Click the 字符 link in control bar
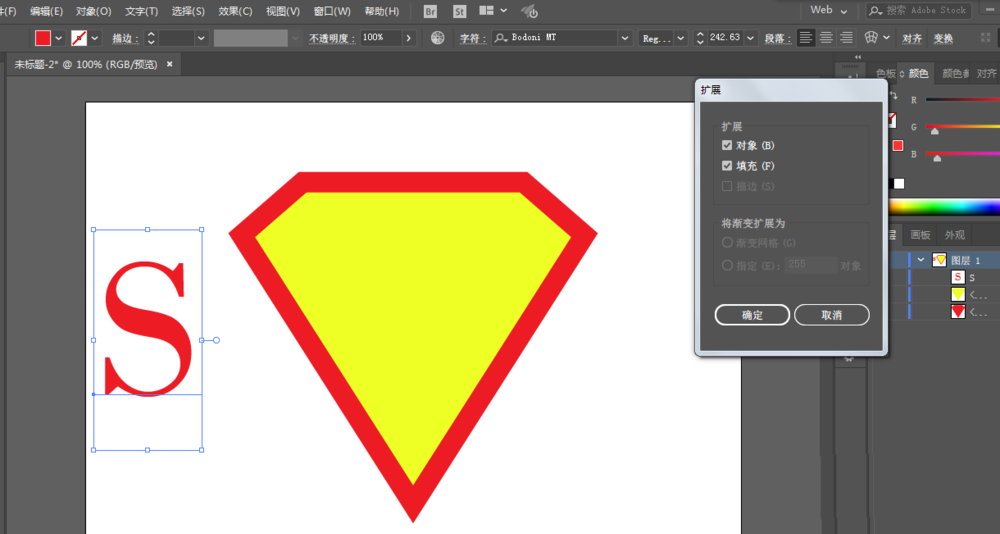 [473, 39]
